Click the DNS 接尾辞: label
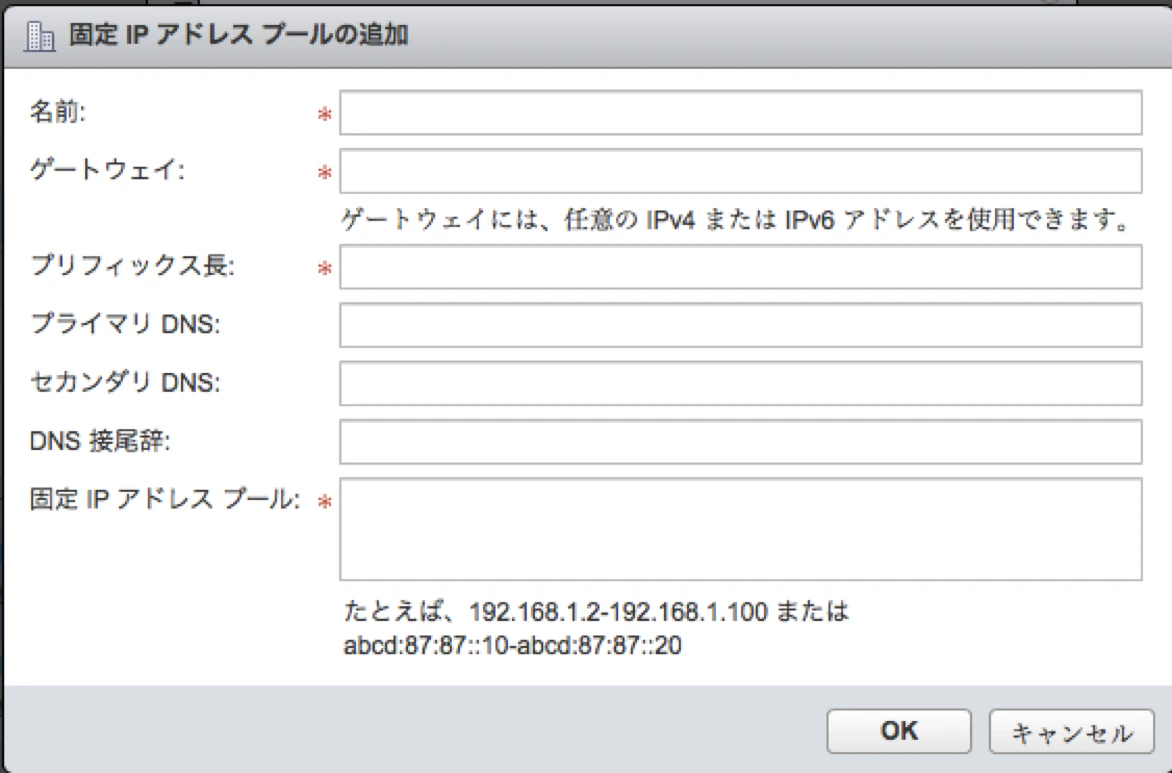Viewport: 1172px width, 773px height. 100,441
